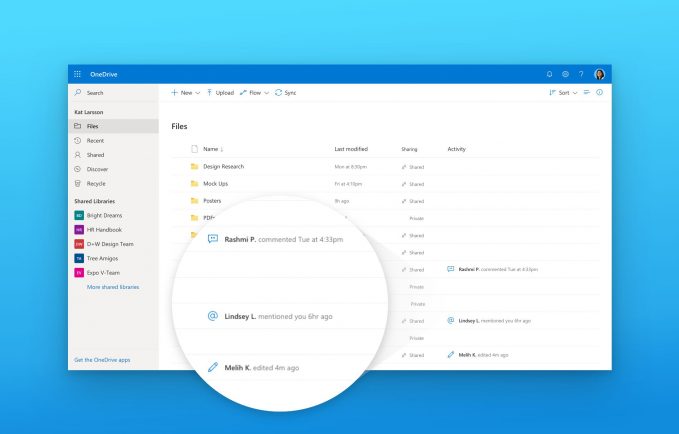The image size is (679, 434).
Task: Open the Mock Ups folder
Action: point(216,184)
